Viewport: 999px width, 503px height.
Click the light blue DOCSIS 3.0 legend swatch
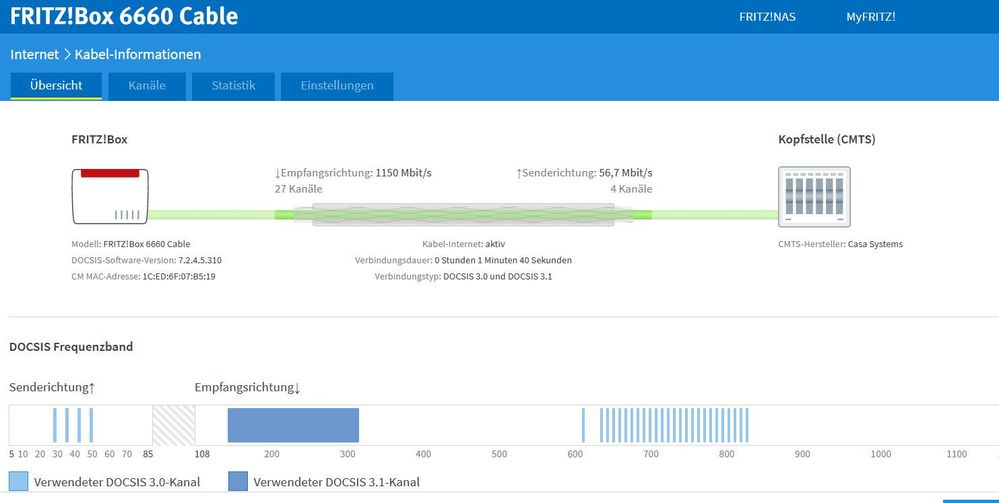point(18,481)
